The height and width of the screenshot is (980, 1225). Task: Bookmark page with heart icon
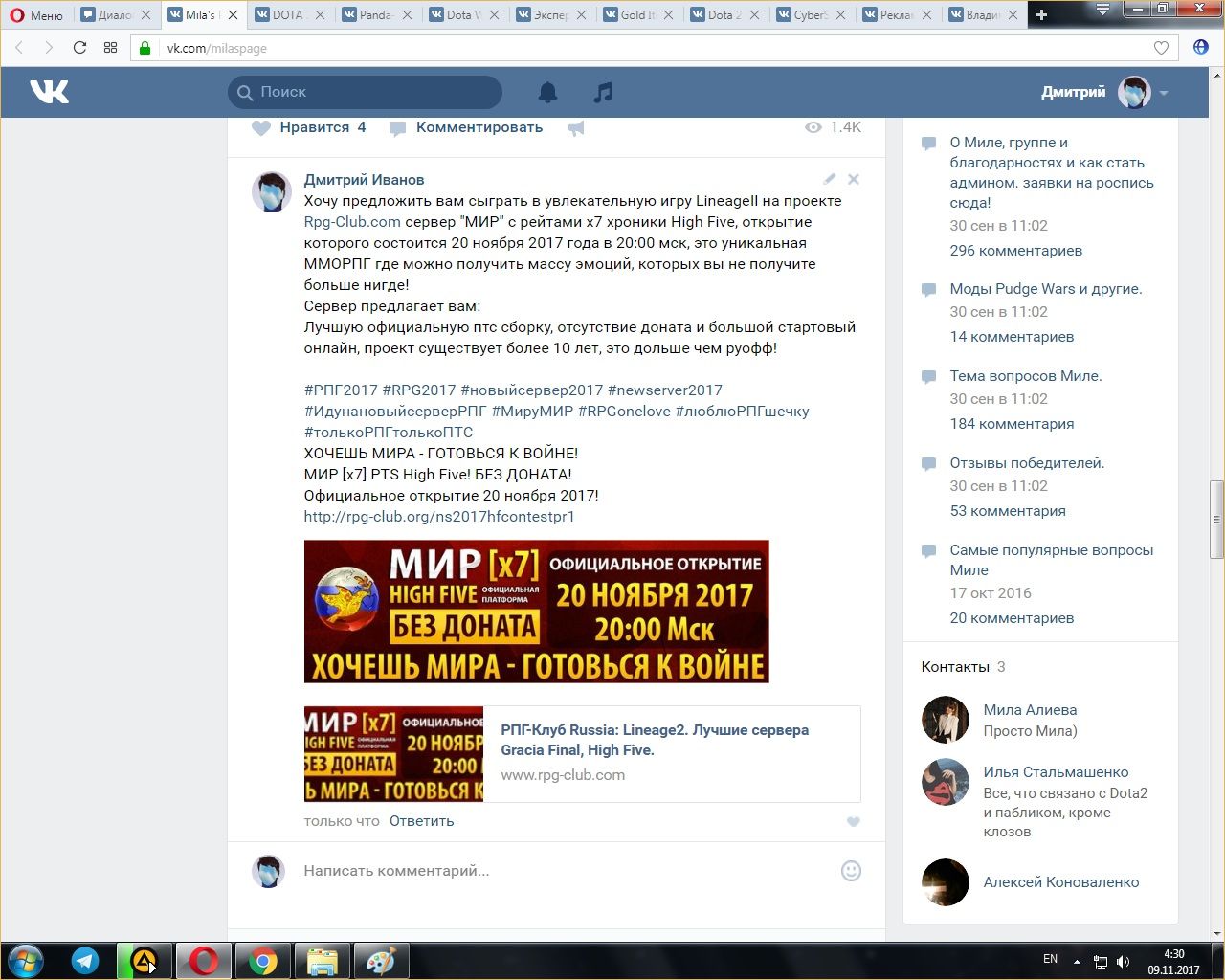click(1161, 48)
